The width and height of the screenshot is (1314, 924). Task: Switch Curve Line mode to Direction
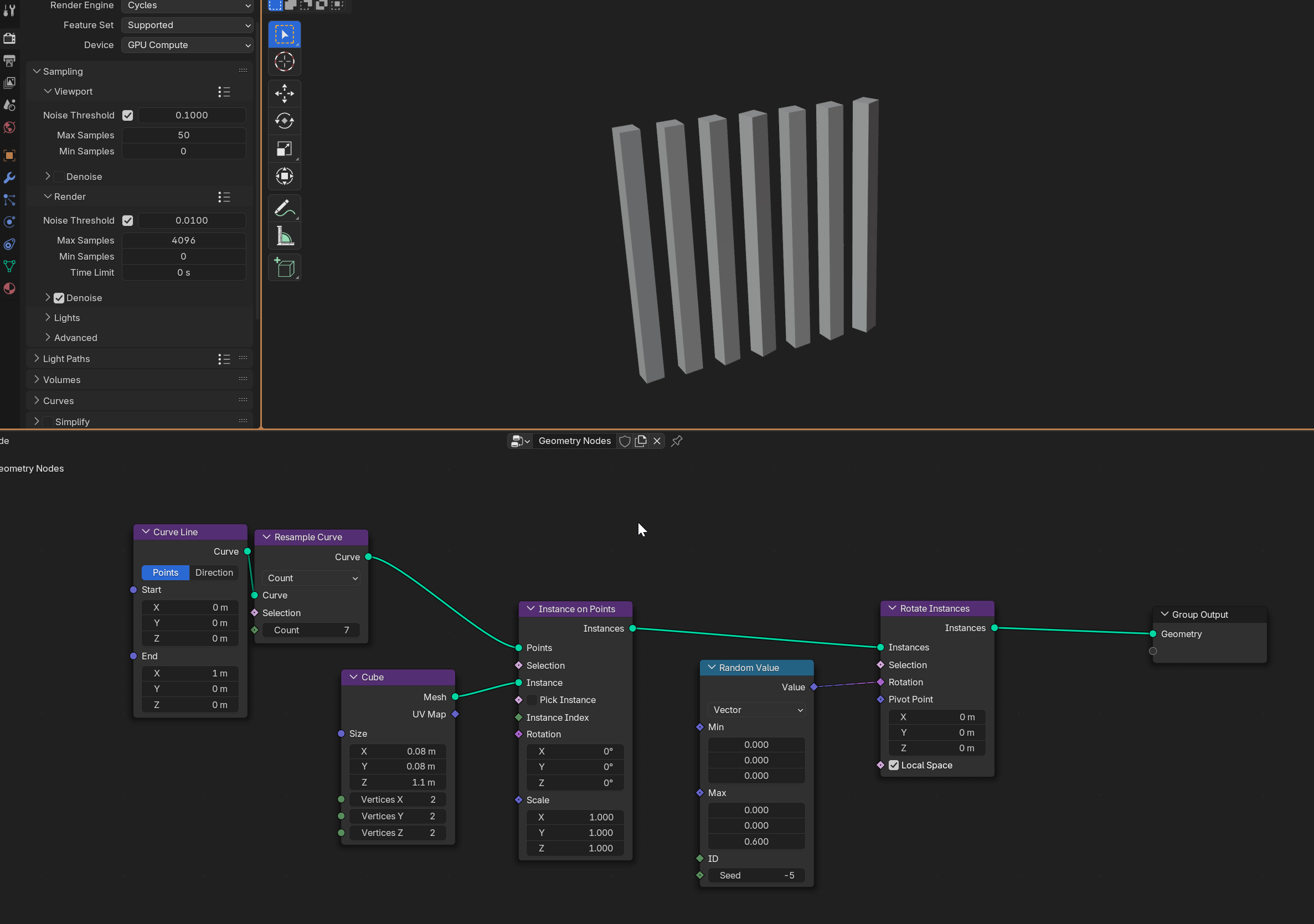coord(214,572)
